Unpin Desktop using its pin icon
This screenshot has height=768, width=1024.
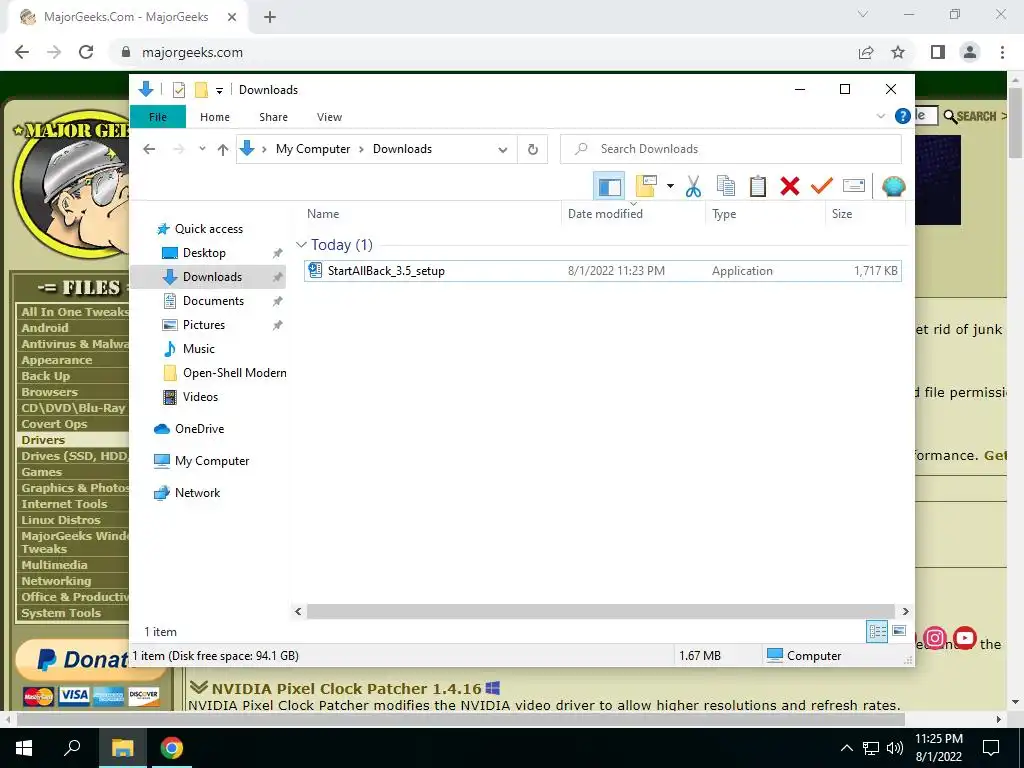(278, 253)
